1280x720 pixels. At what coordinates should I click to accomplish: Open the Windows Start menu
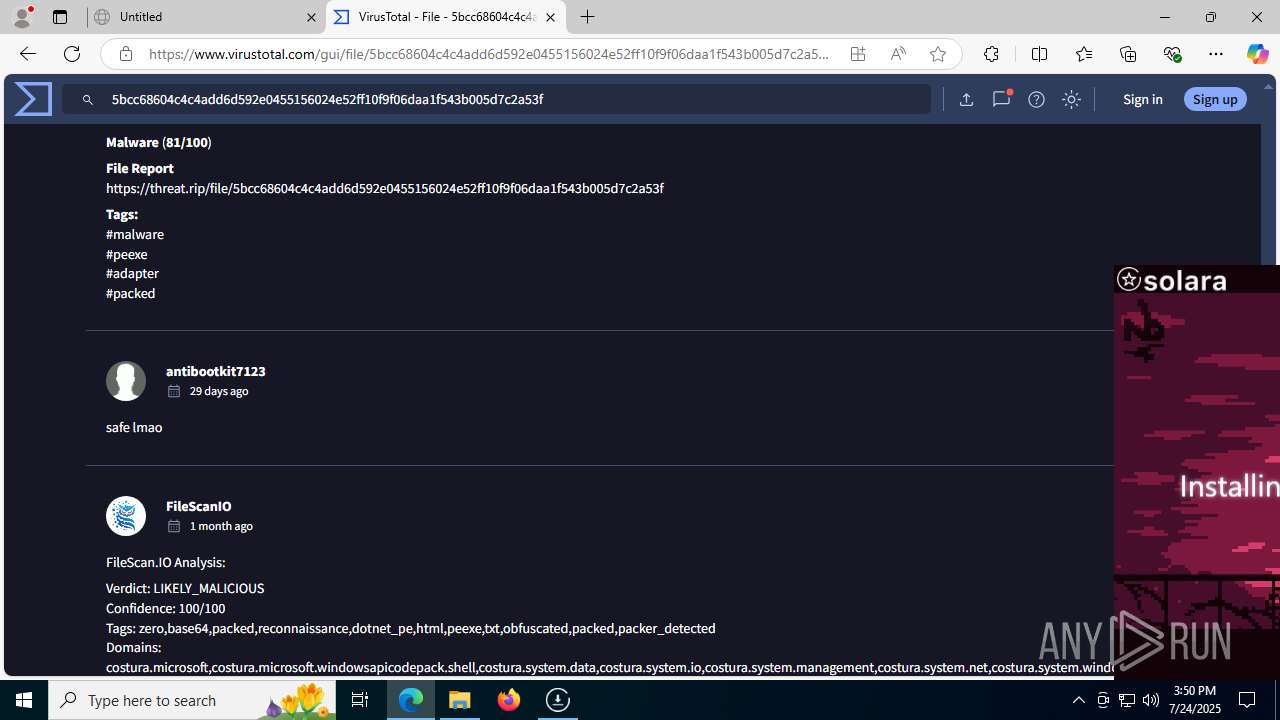(x=24, y=700)
